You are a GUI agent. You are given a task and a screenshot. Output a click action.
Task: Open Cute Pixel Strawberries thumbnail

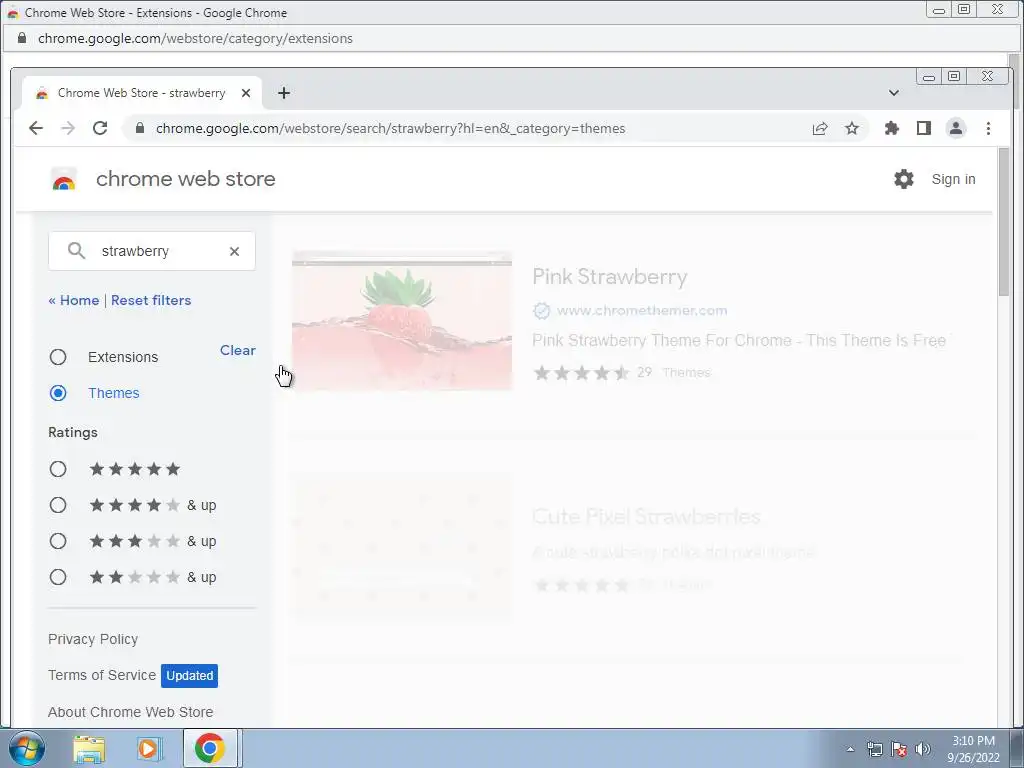tap(402, 548)
